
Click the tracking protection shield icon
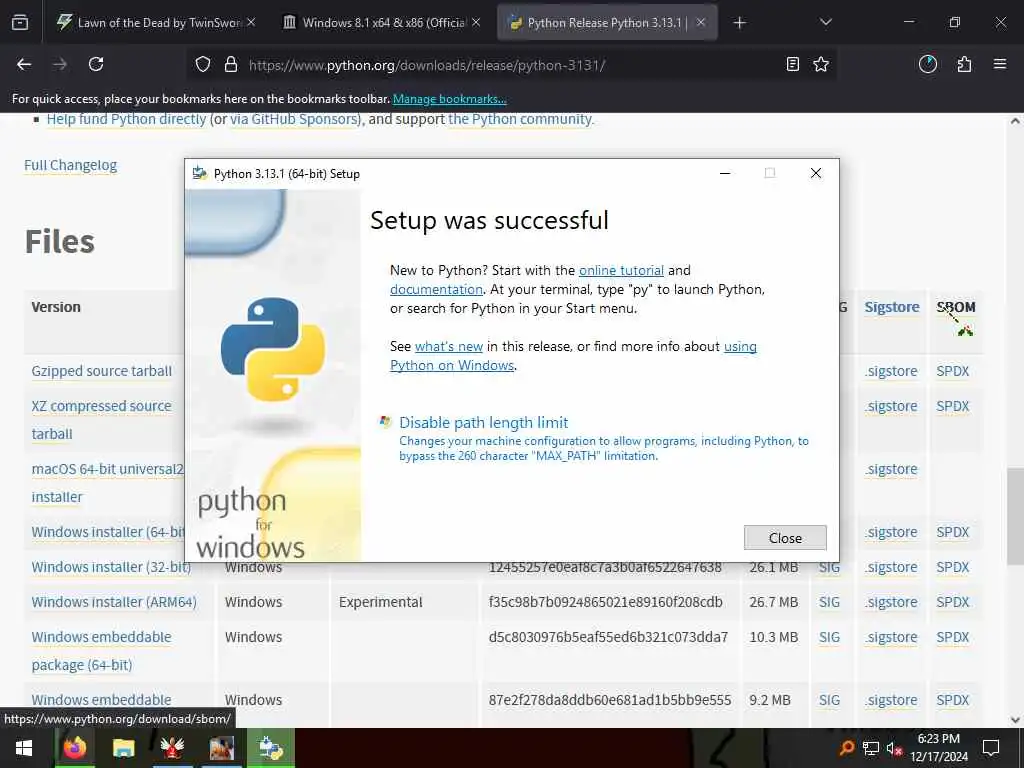click(203, 65)
